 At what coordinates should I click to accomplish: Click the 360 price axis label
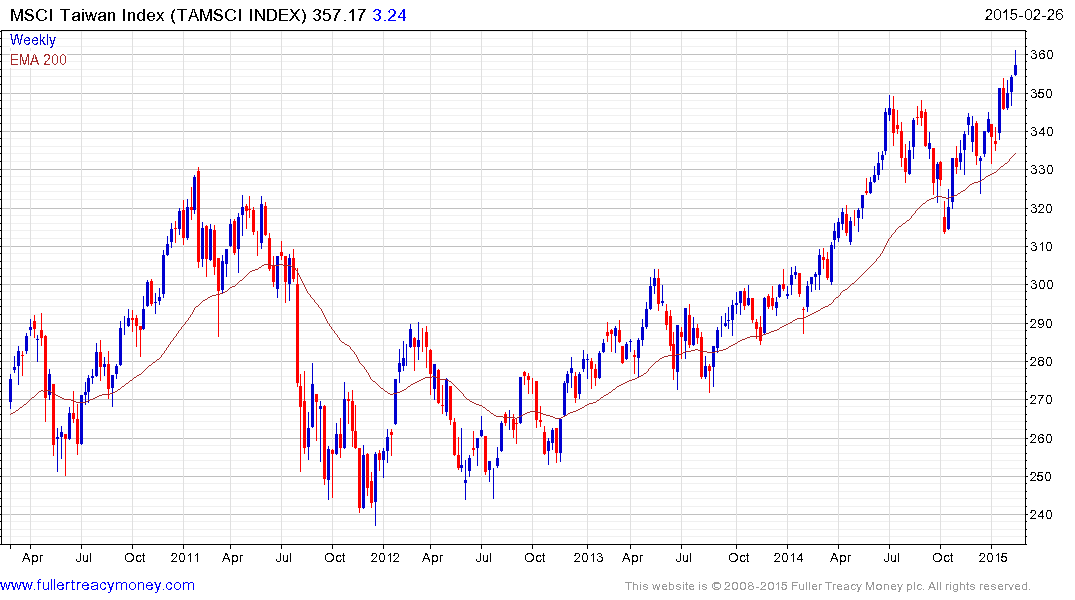point(1042,55)
